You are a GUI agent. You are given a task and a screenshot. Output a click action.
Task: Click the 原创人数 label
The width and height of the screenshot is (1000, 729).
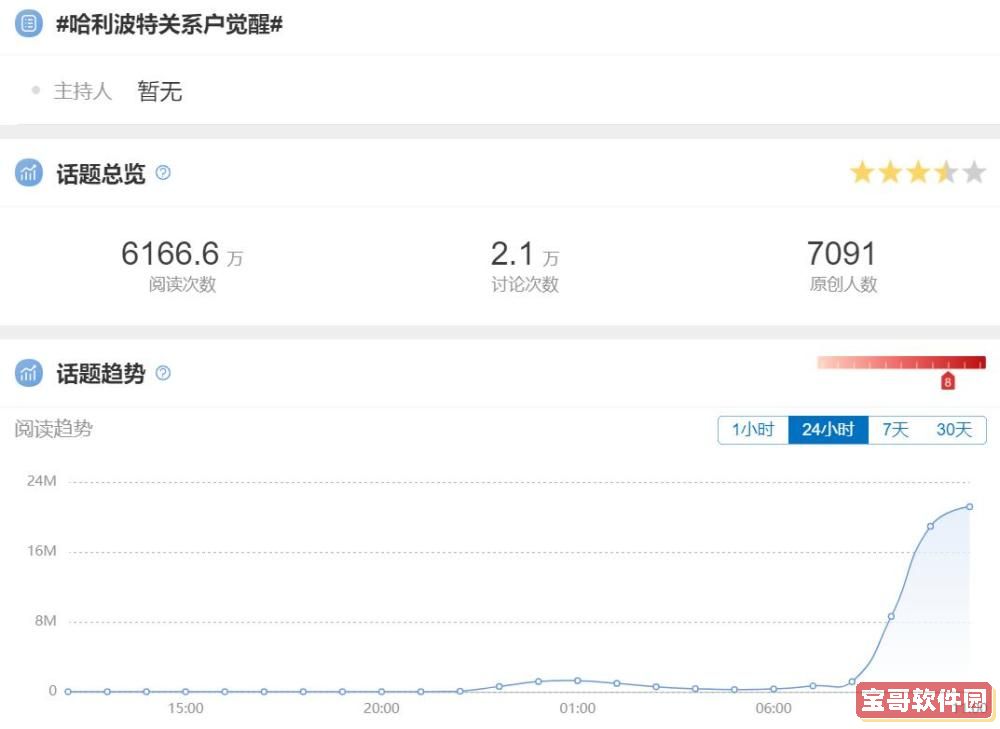(x=843, y=284)
